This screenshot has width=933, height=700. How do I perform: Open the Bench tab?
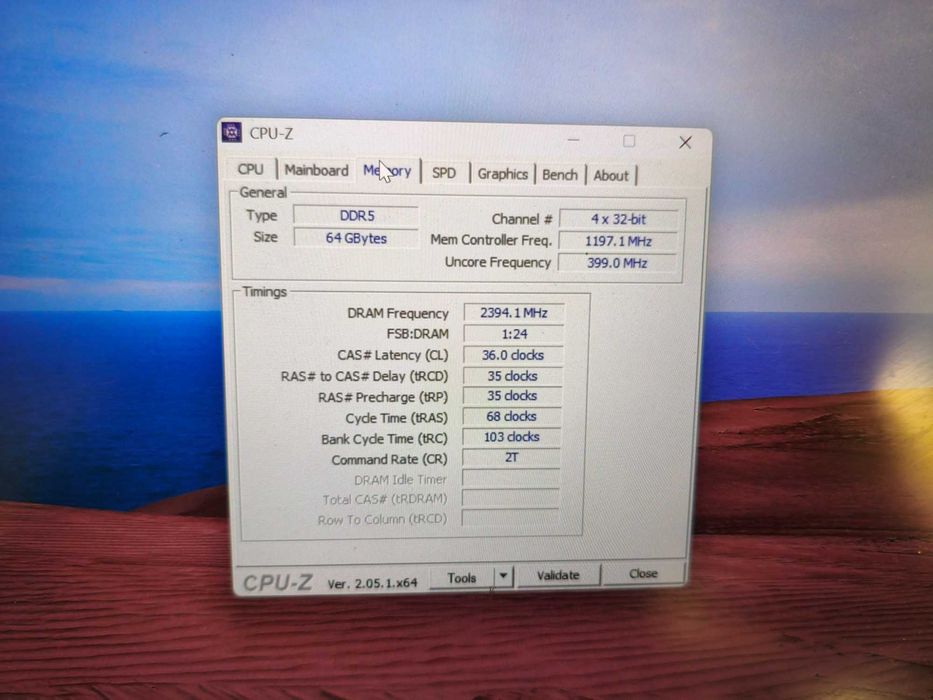coord(560,175)
